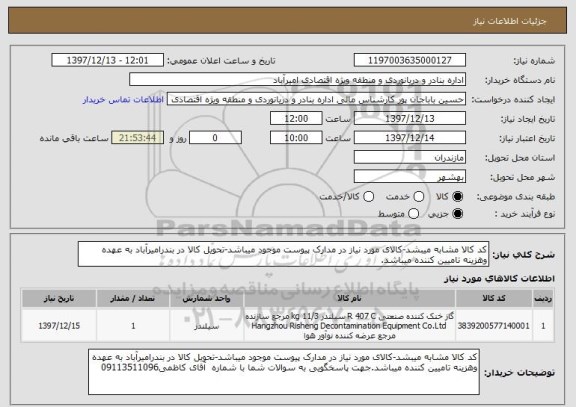Click the public announcement date field 1397/12/13 - 12:01
Viewport: 576px width, 407px height.
(x=108, y=60)
